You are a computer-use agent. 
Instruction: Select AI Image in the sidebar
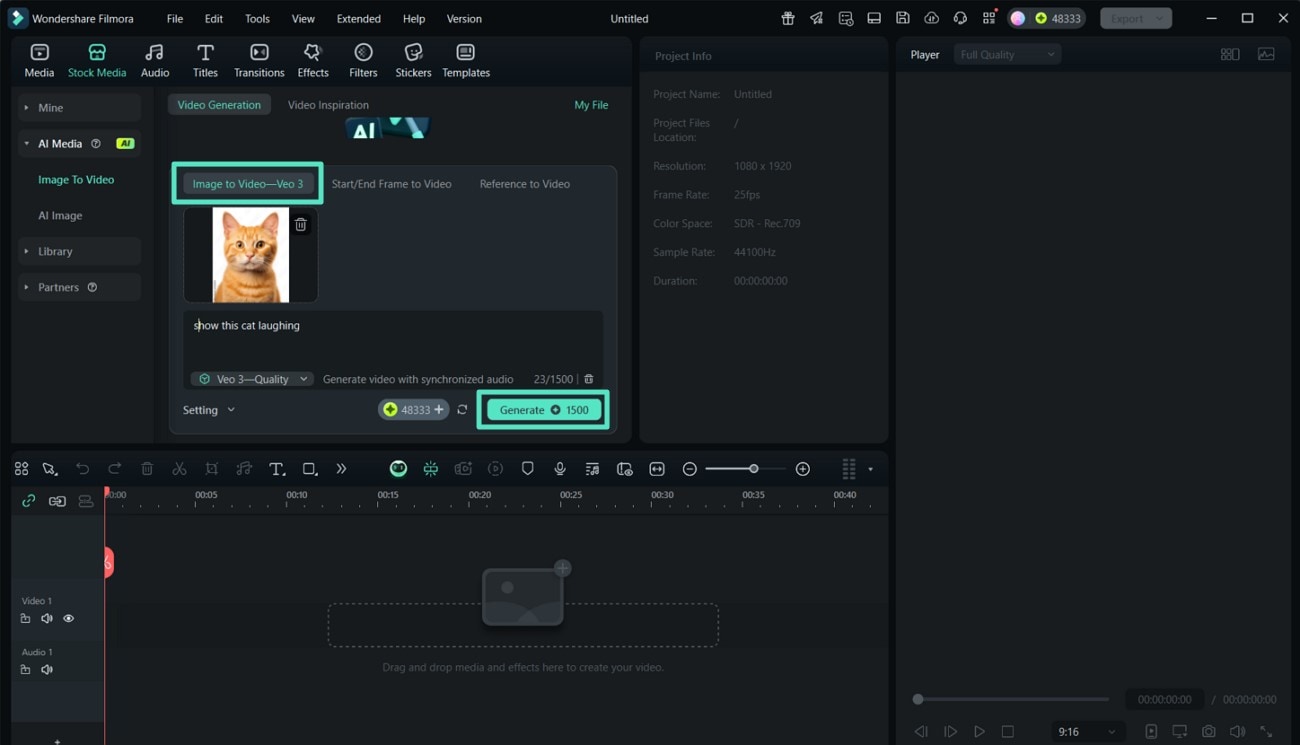click(x=60, y=215)
